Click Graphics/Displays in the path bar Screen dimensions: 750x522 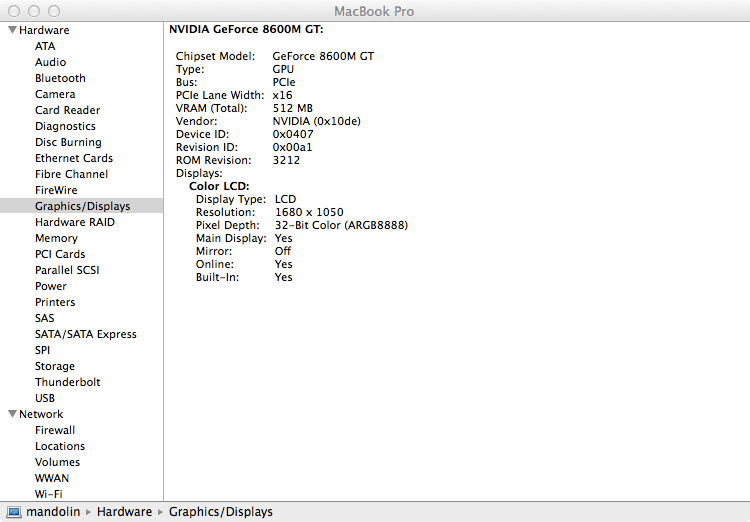pyautogui.click(x=221, y=512)
